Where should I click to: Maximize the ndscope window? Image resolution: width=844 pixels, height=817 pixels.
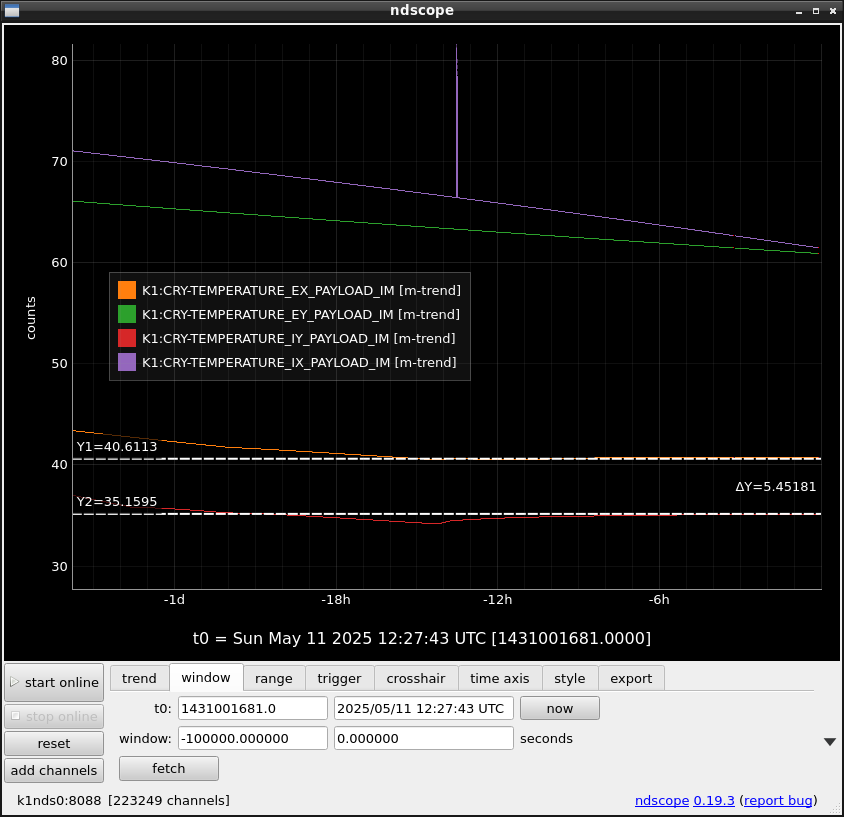816,11
